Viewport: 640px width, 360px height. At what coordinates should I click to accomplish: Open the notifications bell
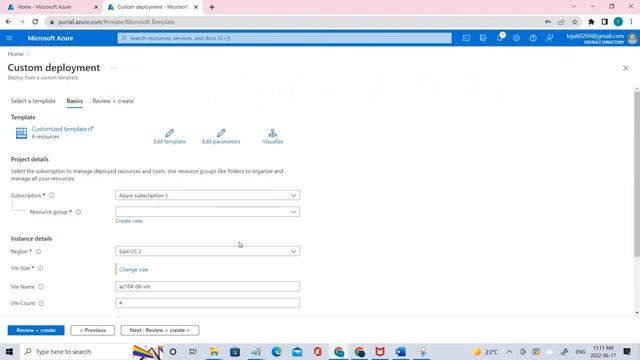click(x=500, y=38)
